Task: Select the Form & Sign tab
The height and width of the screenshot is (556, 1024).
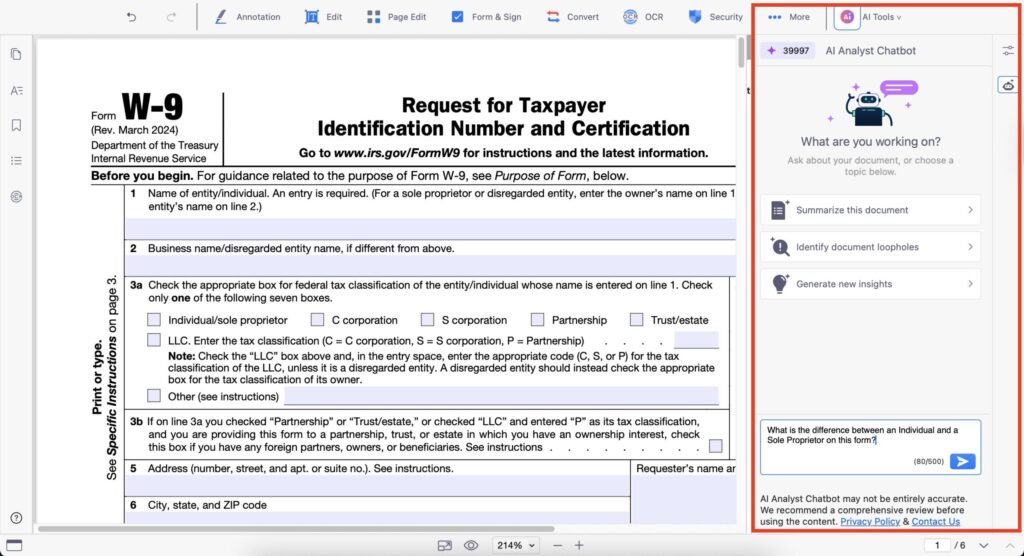Action: [487, 17]
